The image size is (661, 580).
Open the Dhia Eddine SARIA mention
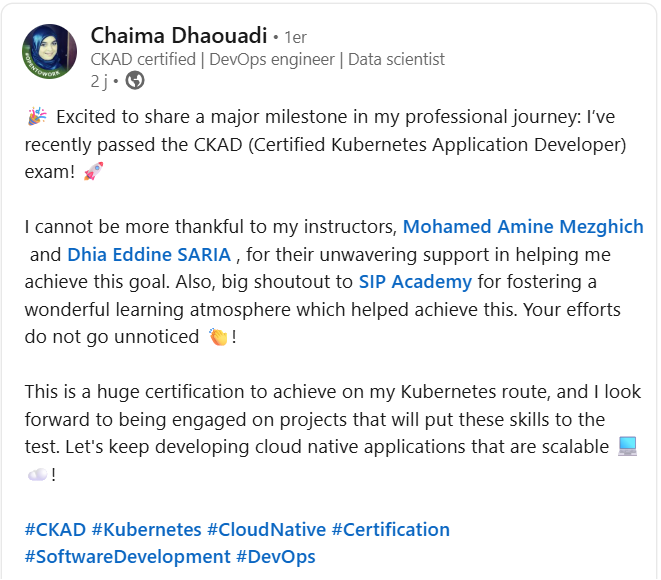(x=149, y=255)
